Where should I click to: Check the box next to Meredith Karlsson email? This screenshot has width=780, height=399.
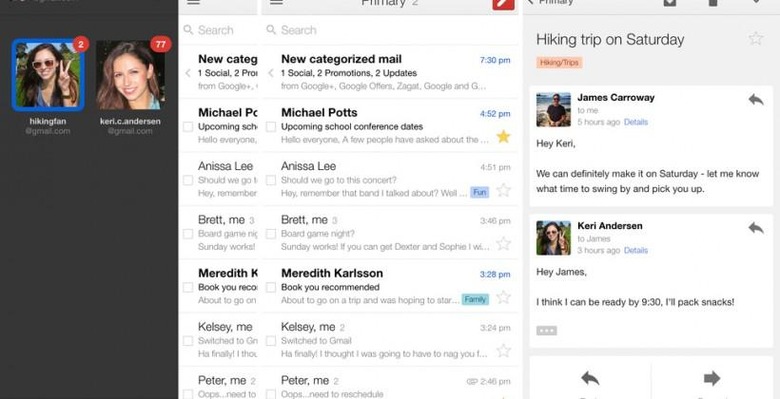click(271, 287)
